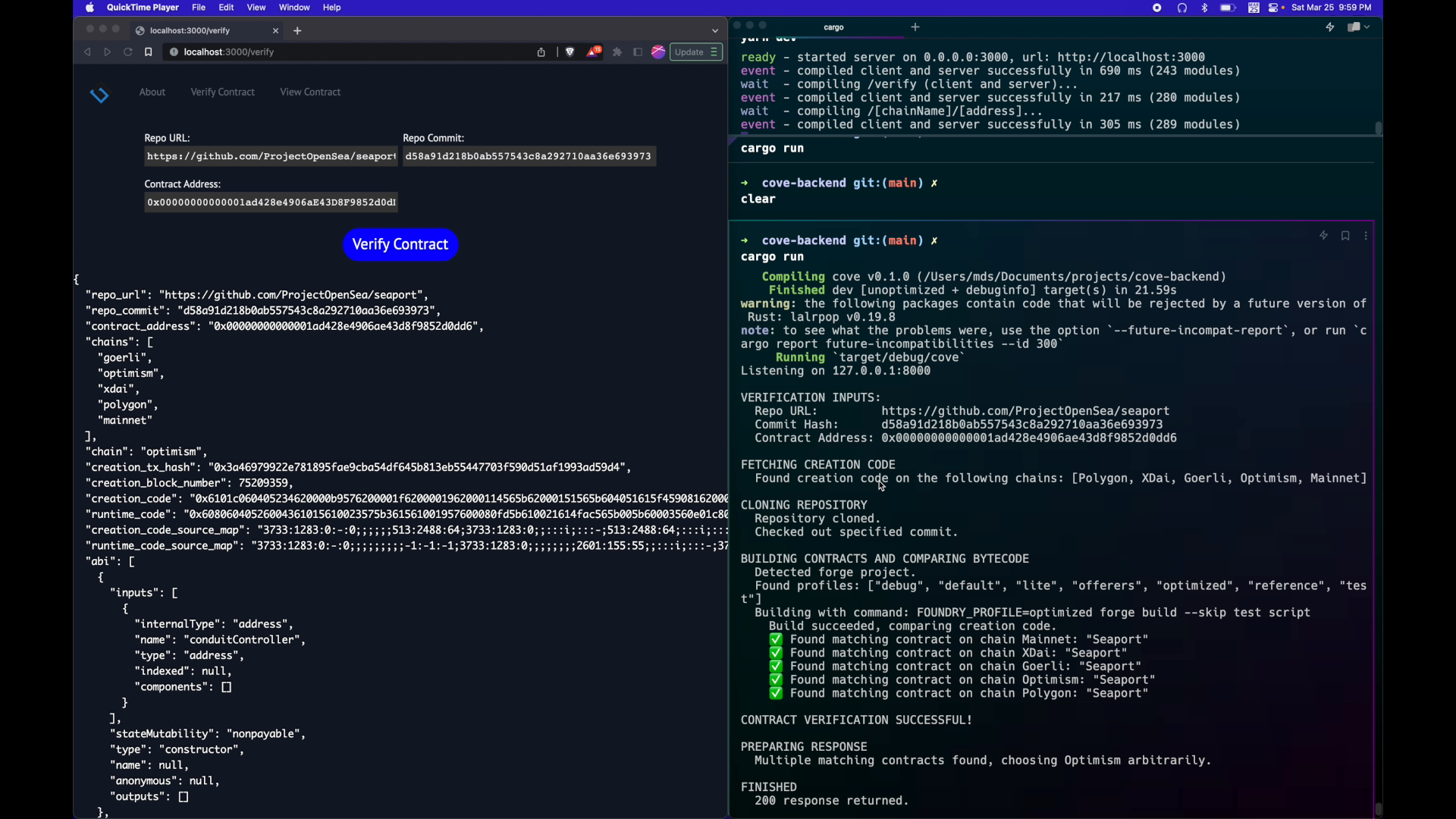Open the Help menu

tap(331, 8)
